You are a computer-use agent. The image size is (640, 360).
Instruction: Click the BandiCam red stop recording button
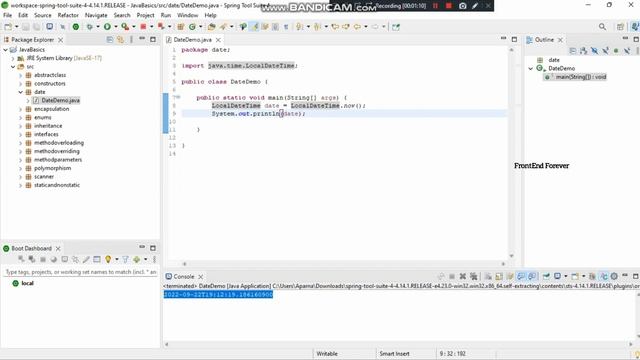[x=449, y=6]
